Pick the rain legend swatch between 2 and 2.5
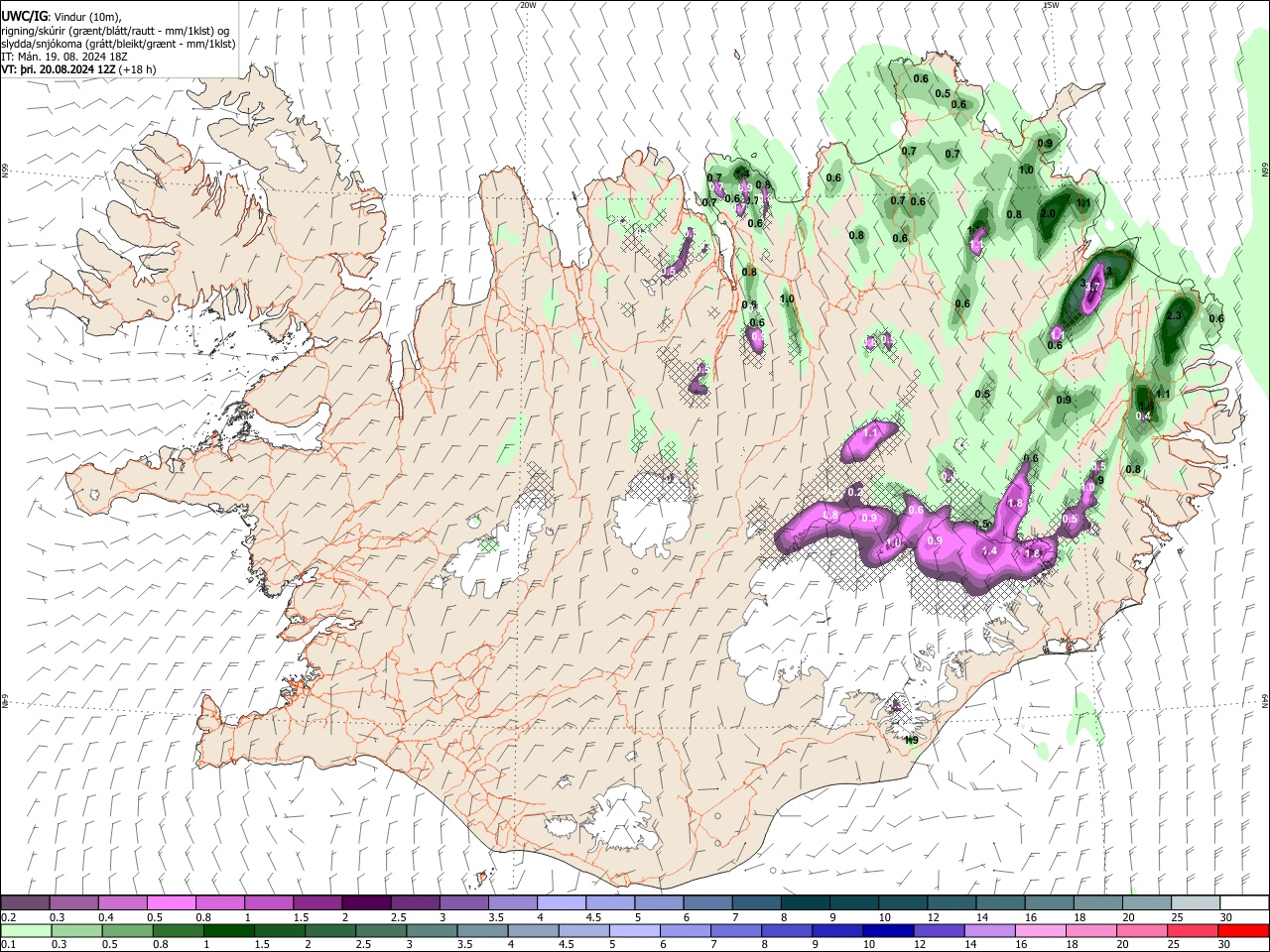Screen dimensions: 1270x952 (329, 931)
